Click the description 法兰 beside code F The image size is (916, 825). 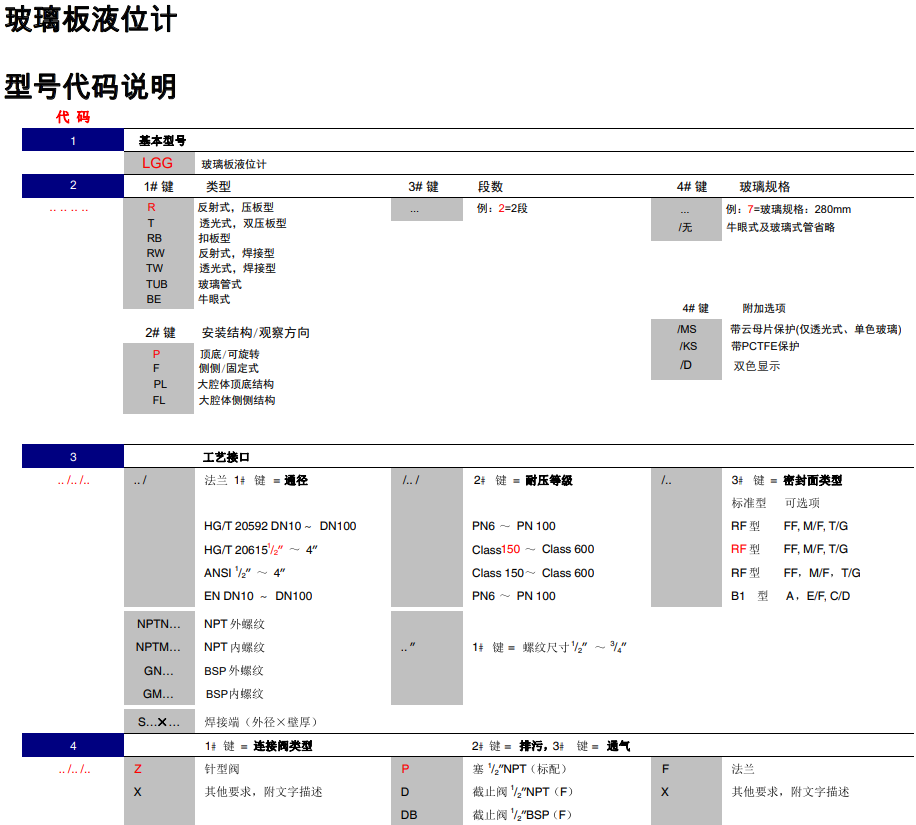[x=742, y=769]
